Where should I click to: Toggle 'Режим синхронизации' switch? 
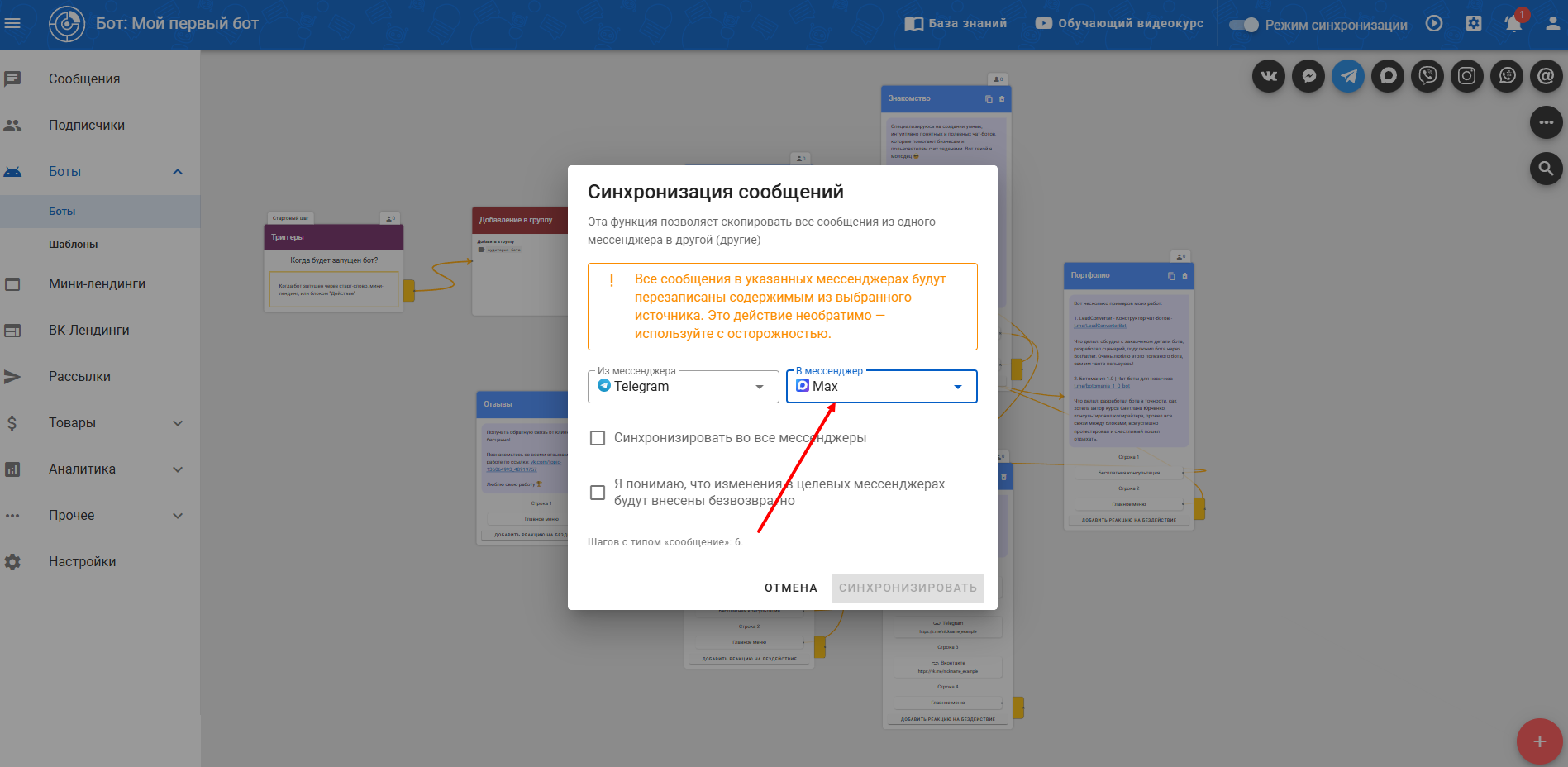pos(1243,25)
